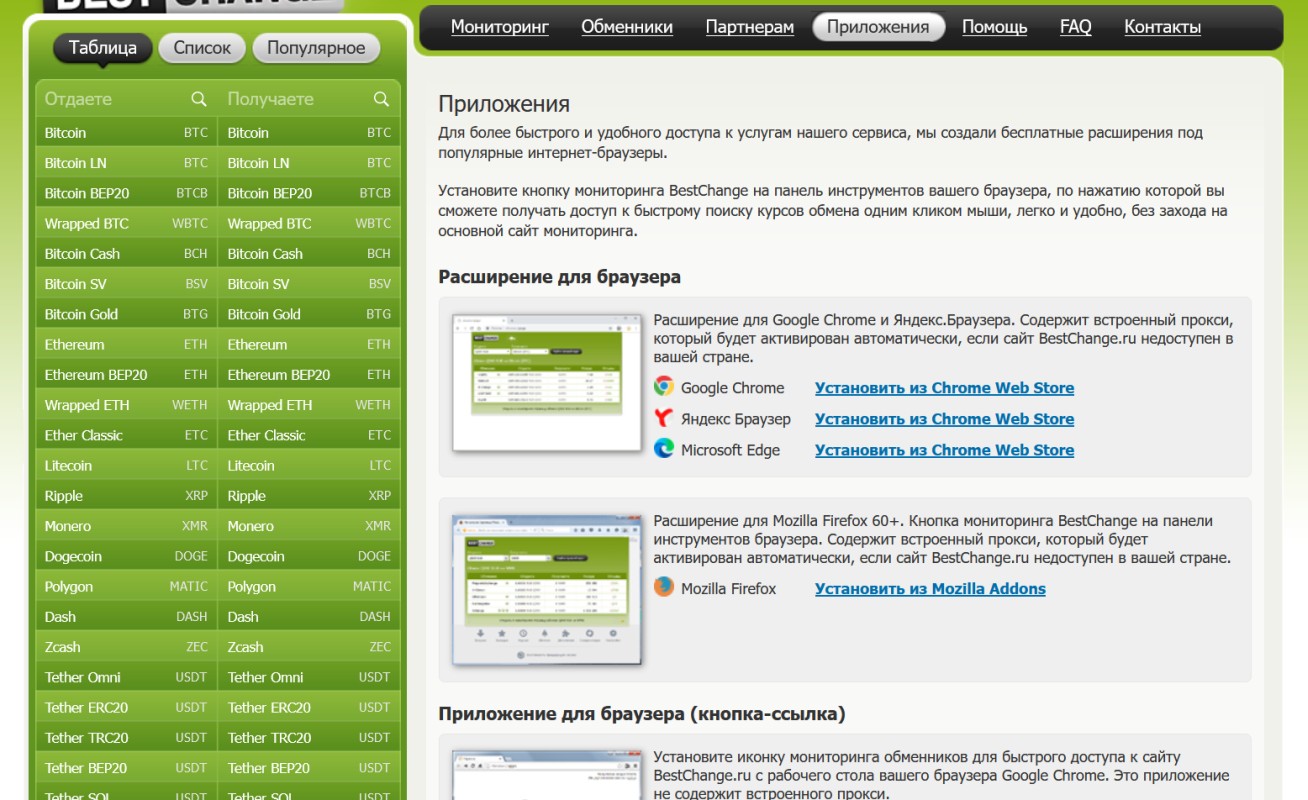The width and height of the screenshot is (1308, 800).
Task: Select Dash in the Получаете column
Action: 309,616
